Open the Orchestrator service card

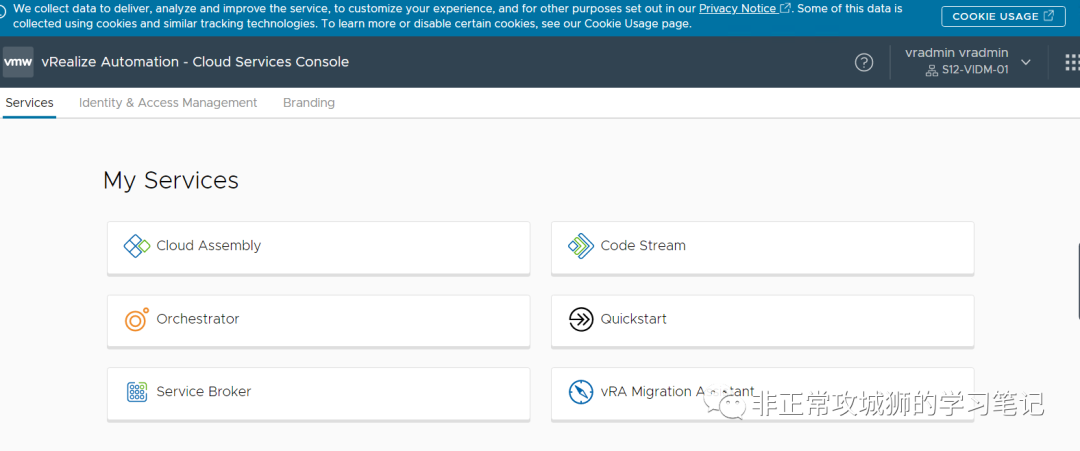click(x=318, y=320)
